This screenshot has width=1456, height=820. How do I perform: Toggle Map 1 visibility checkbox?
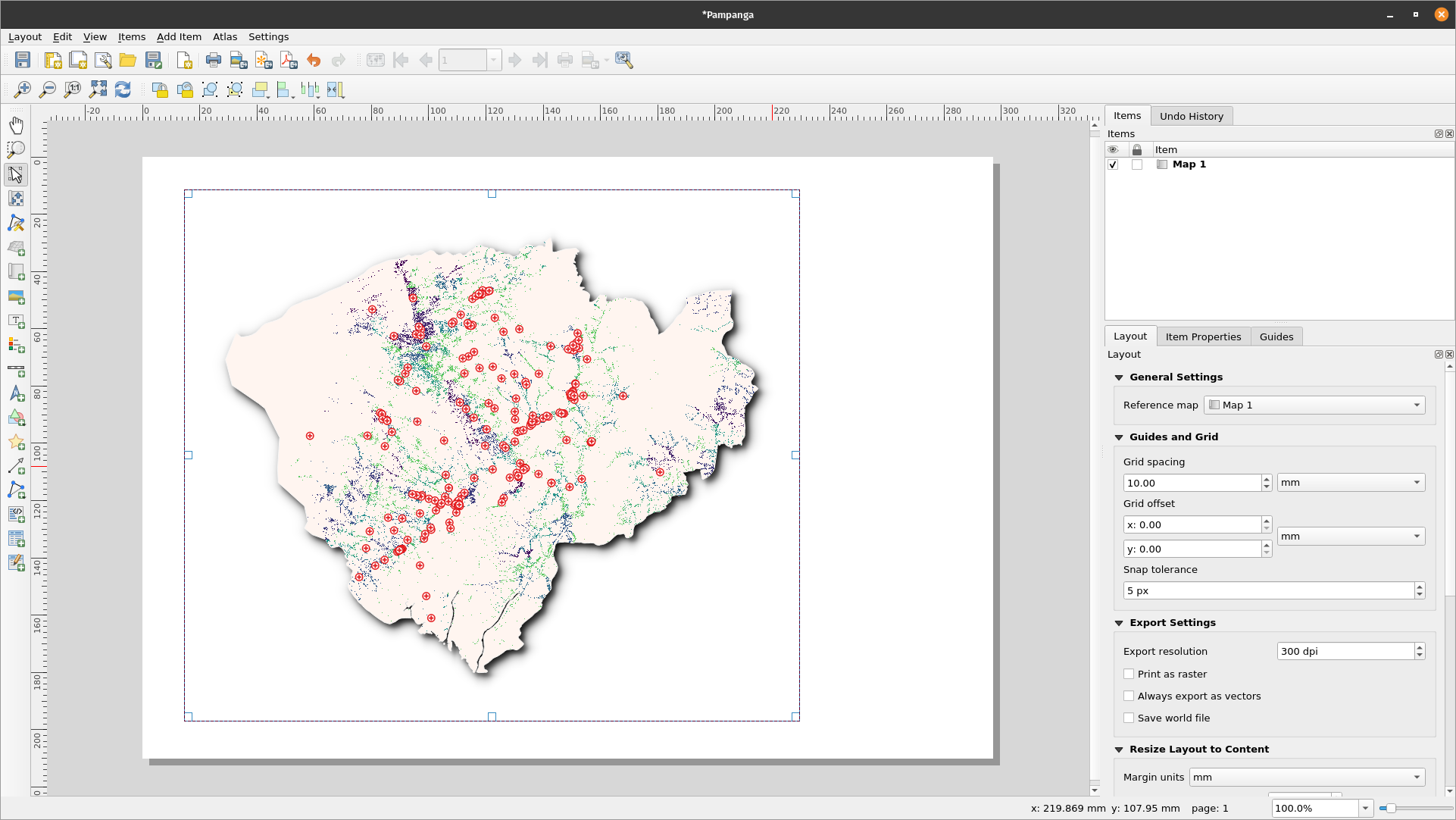1113,164
